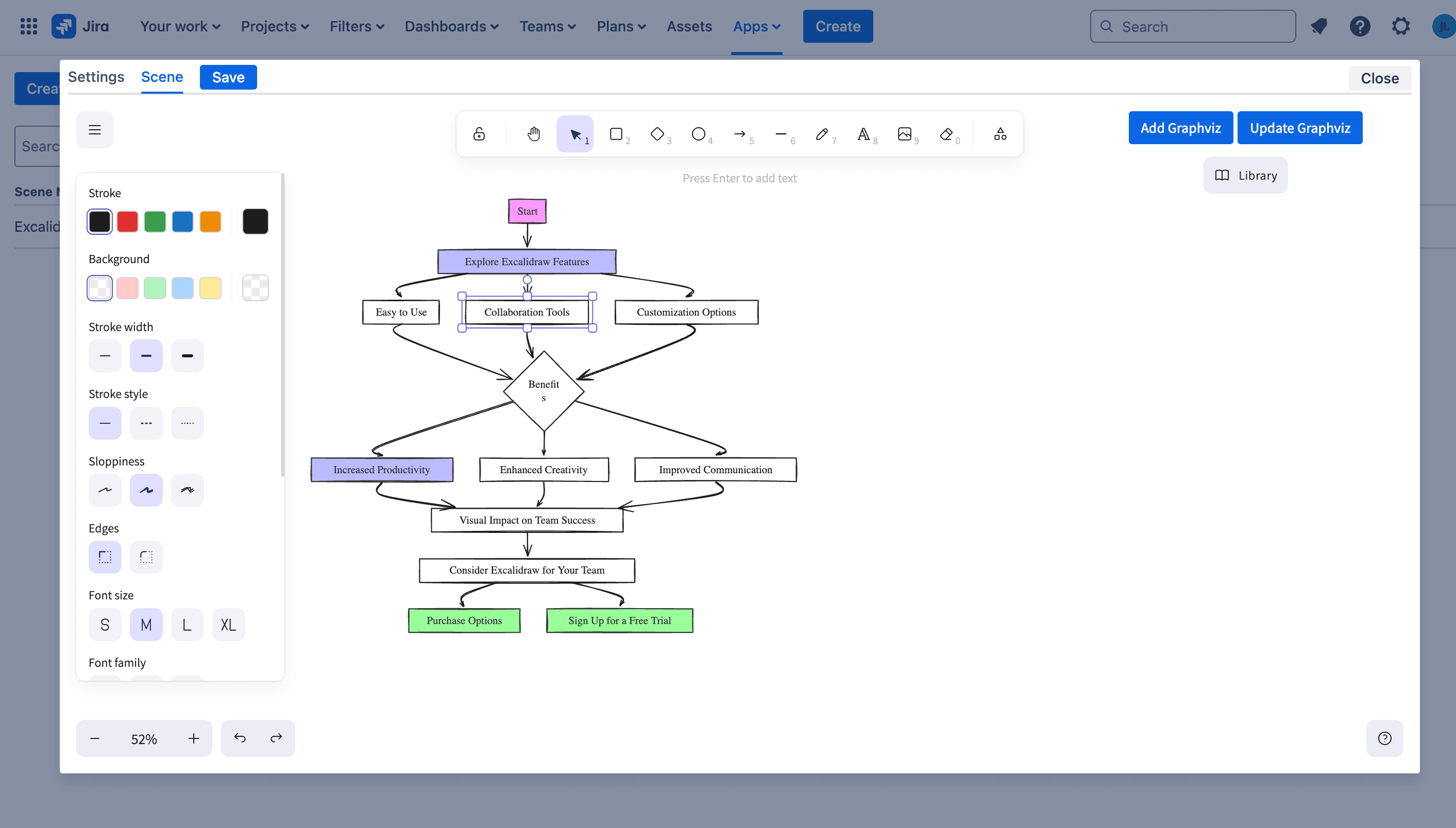Screen dimensions: 1456x828
Task: Choose extra bold stroke width
Action: (187, 356)
